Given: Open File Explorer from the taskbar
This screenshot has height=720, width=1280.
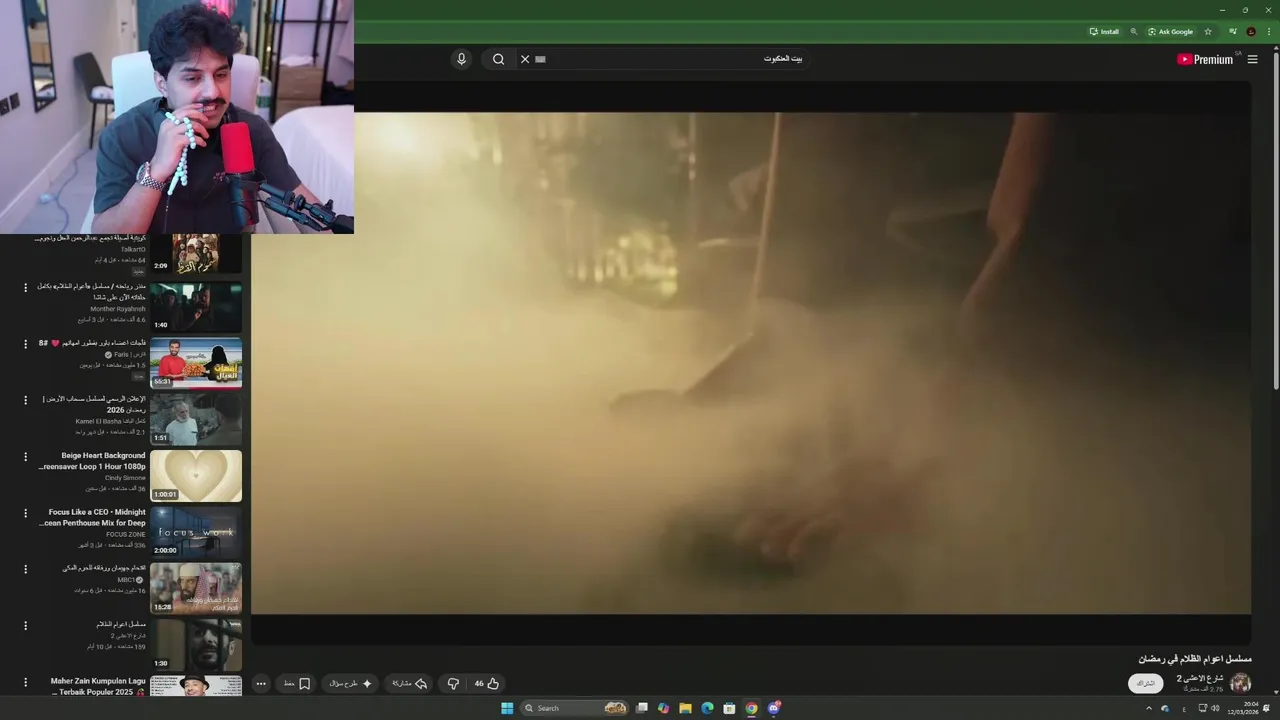Looking at the screenshot, I should pyautogui.click(x=685, y=708).
